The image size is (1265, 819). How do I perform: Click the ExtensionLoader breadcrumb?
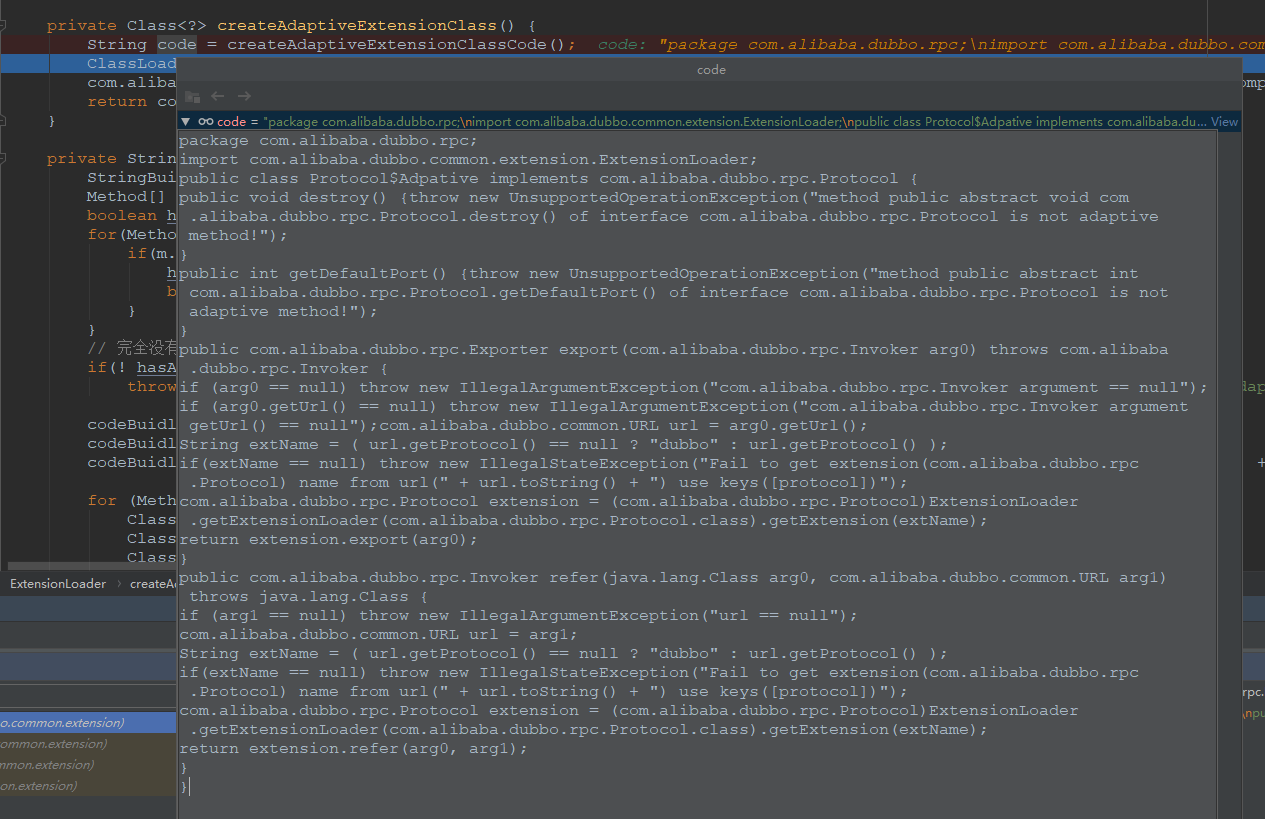[58, 584]
